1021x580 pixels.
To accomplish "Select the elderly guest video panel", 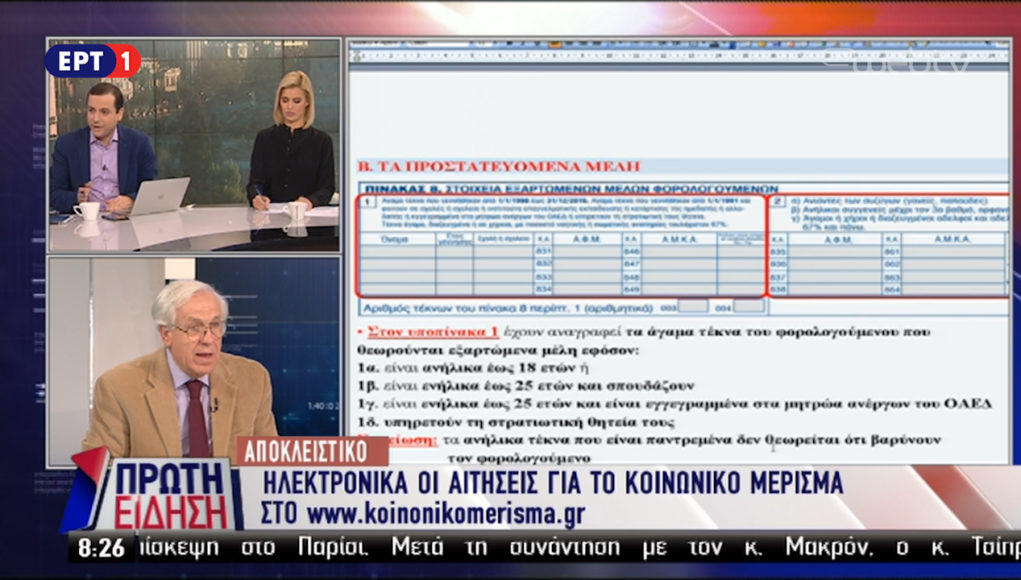I will coord(194,360).
